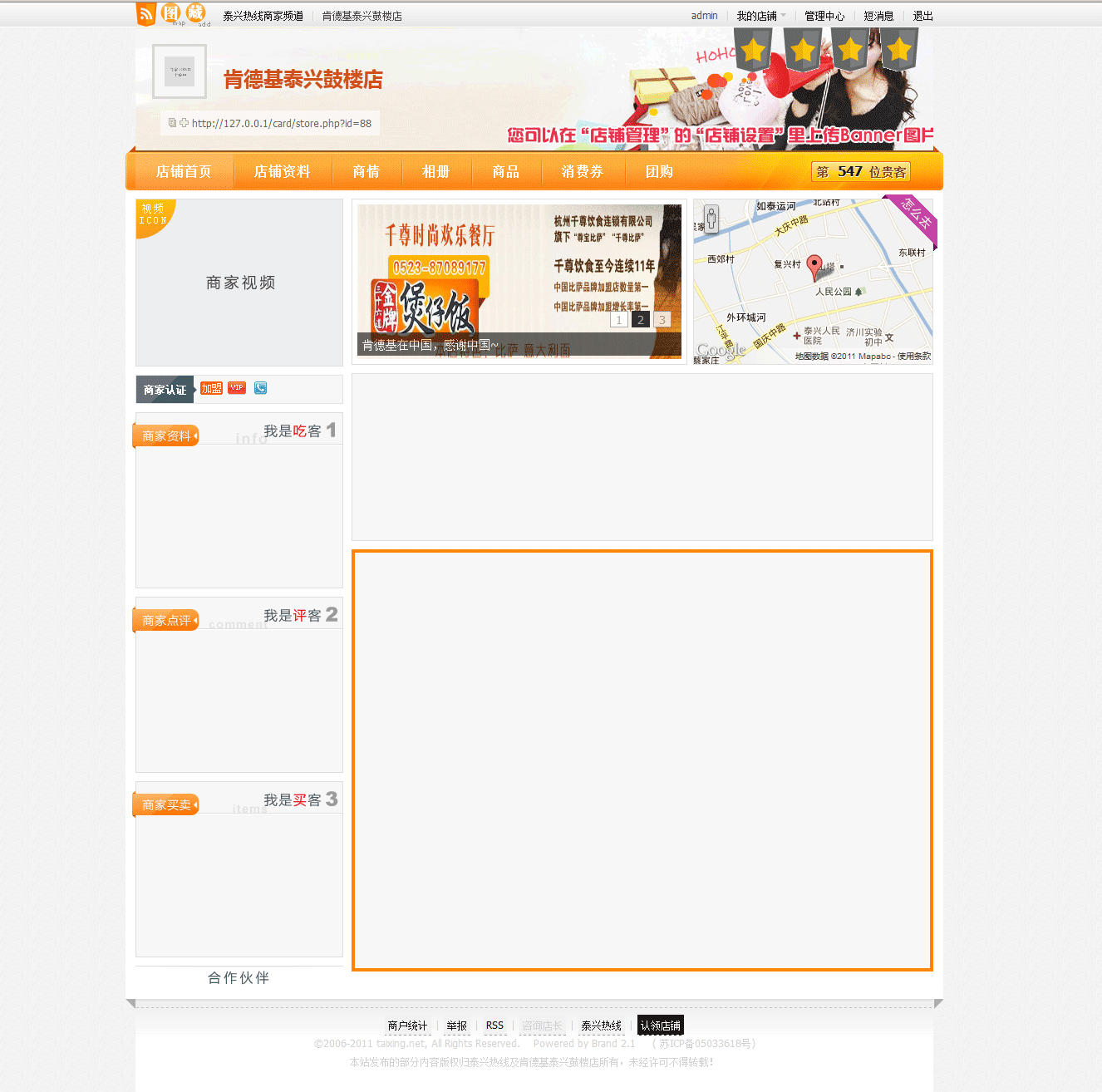Click the third star rating badge
The height and width of the screenshot is (1092, 1102).
pyautogui.click(x=850, y=50)
